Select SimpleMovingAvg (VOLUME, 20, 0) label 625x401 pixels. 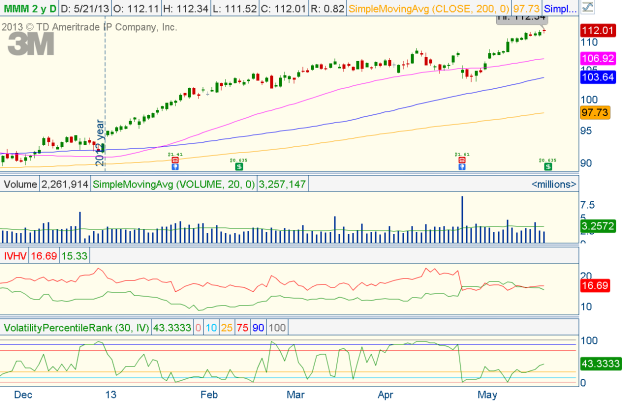(x=174, y=185)
